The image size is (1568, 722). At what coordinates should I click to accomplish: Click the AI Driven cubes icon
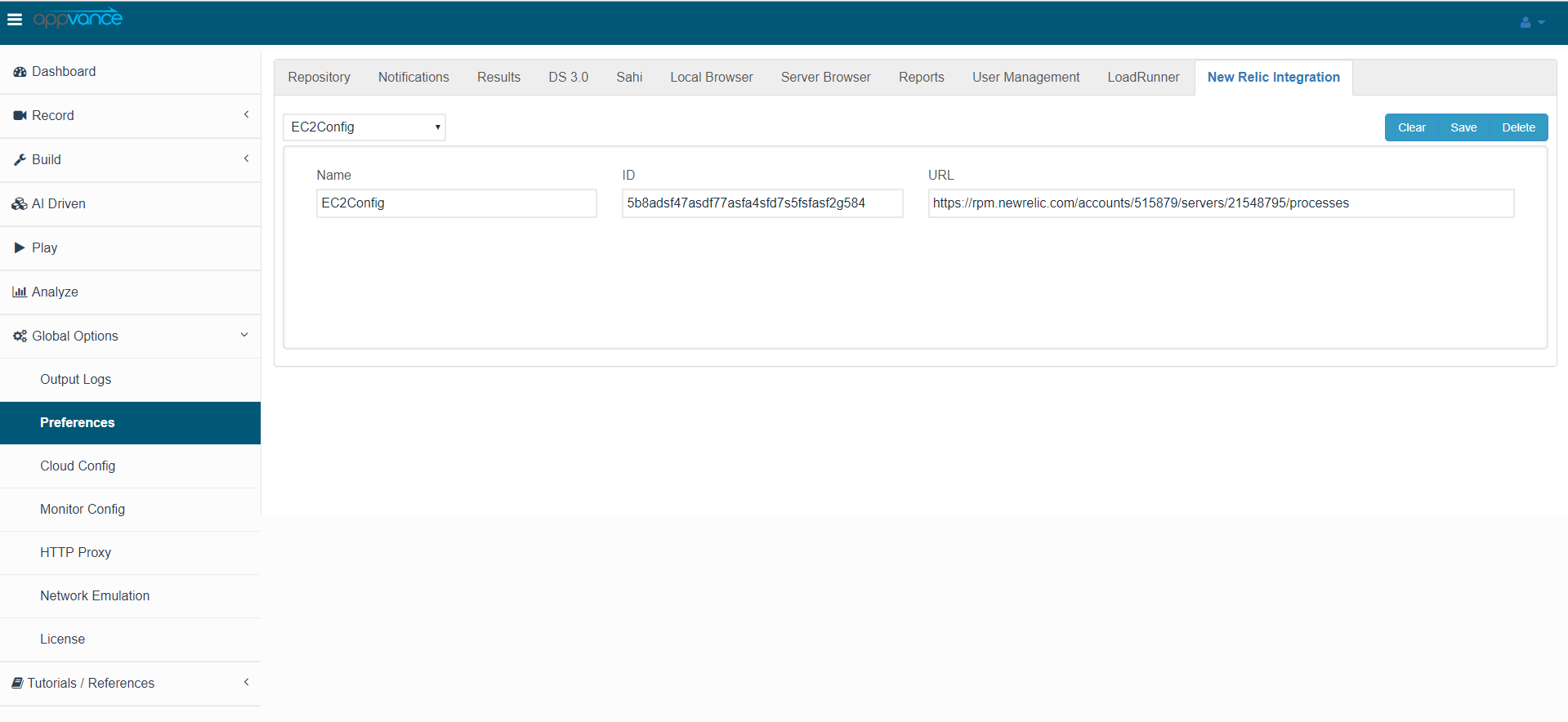[20, 204]
